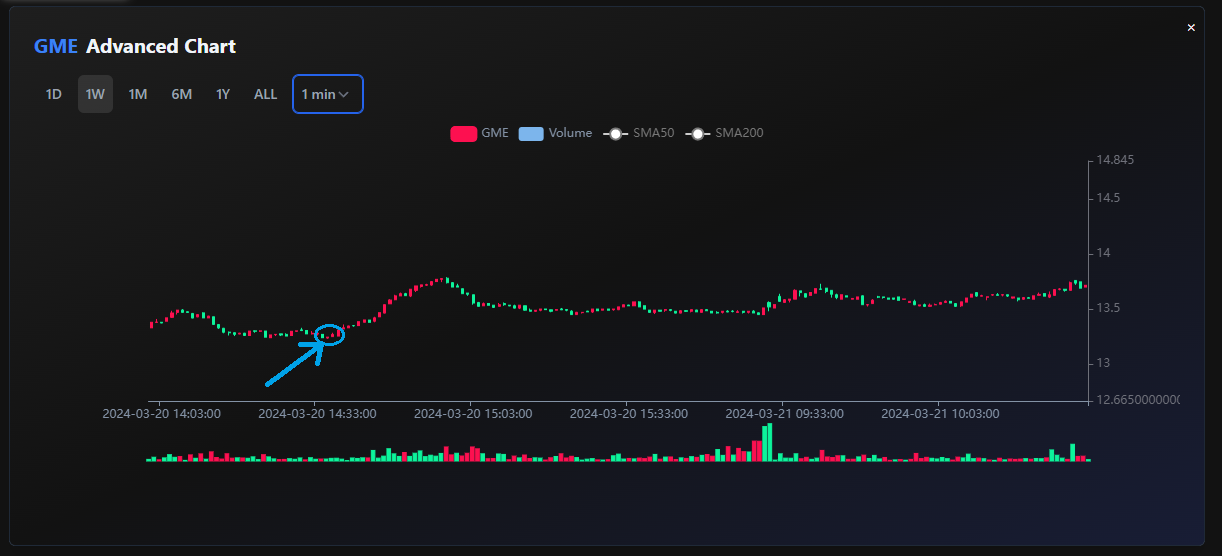Open the 1 min interval dropdown

coord(328,94)
